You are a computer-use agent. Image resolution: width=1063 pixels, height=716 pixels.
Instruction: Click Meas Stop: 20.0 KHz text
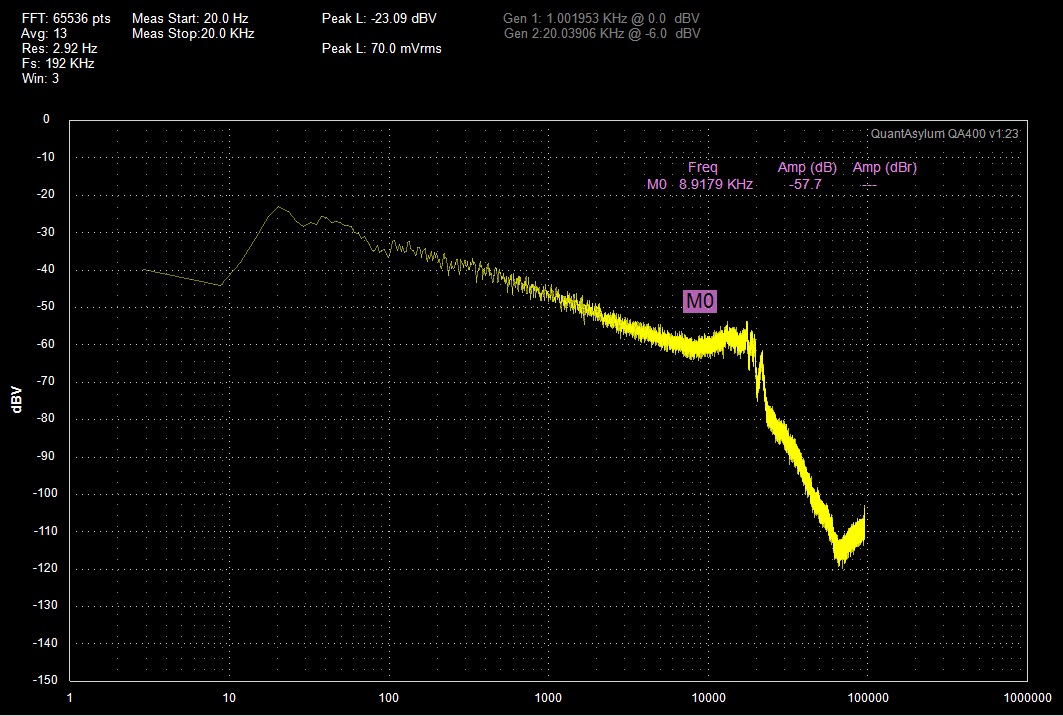(193, 33)
